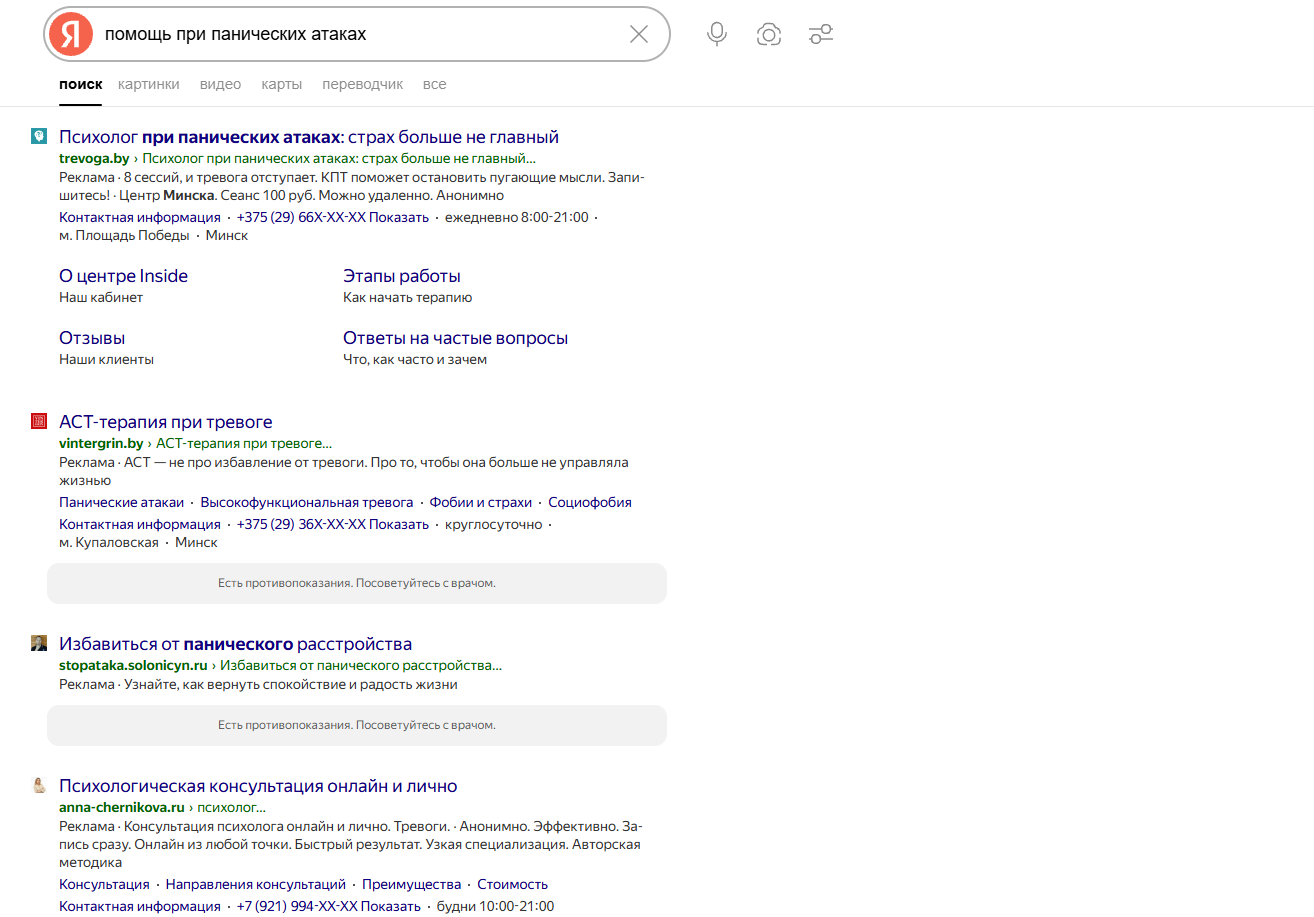The height and width of the screenshot is (917, 1314).
Task: Open the «Направления консультаций» sublink
Action: (x=256, y=884)
